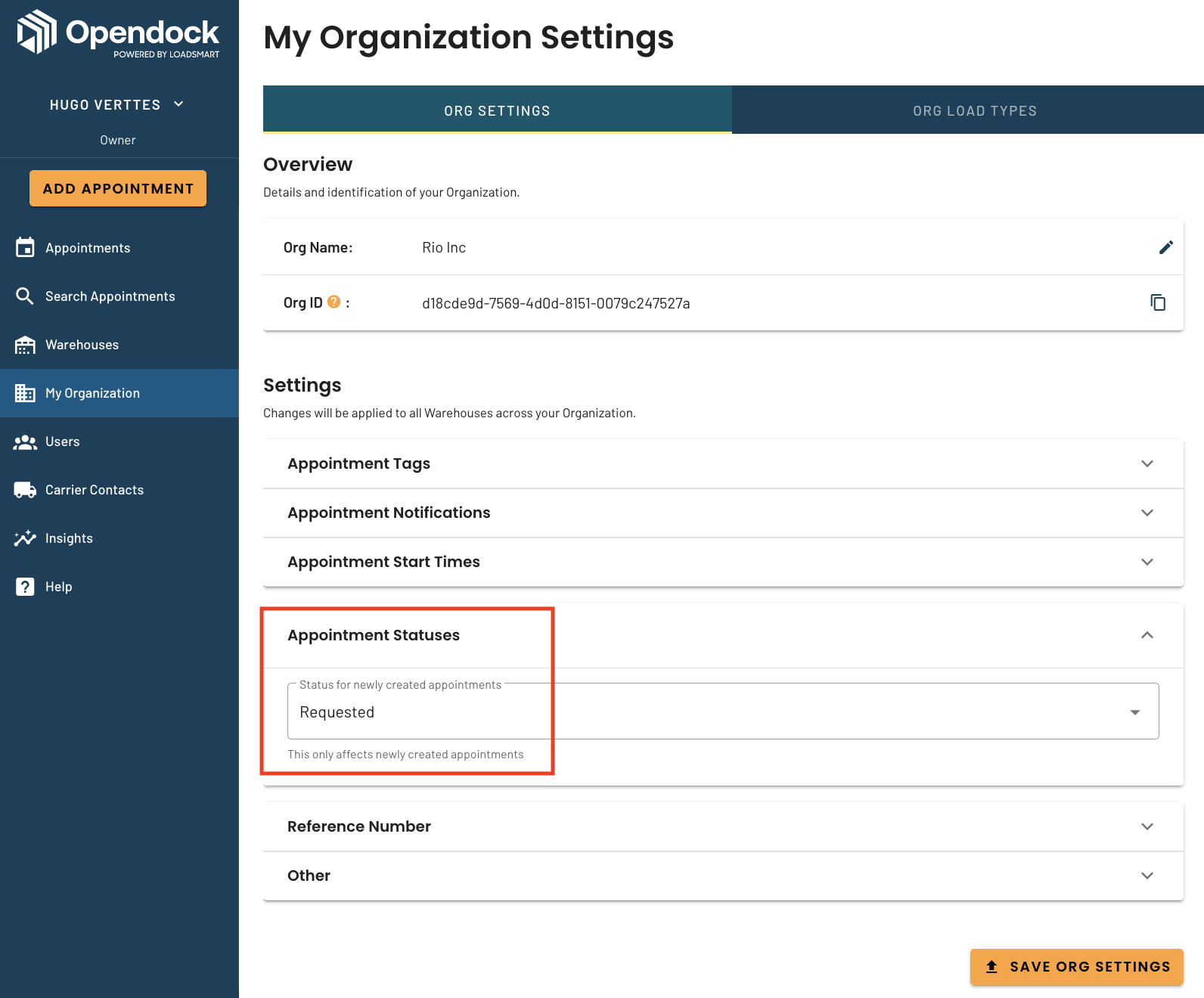Switch to the Org Settings tab
Screen dimensions: 1204x998
pos(498,110)
